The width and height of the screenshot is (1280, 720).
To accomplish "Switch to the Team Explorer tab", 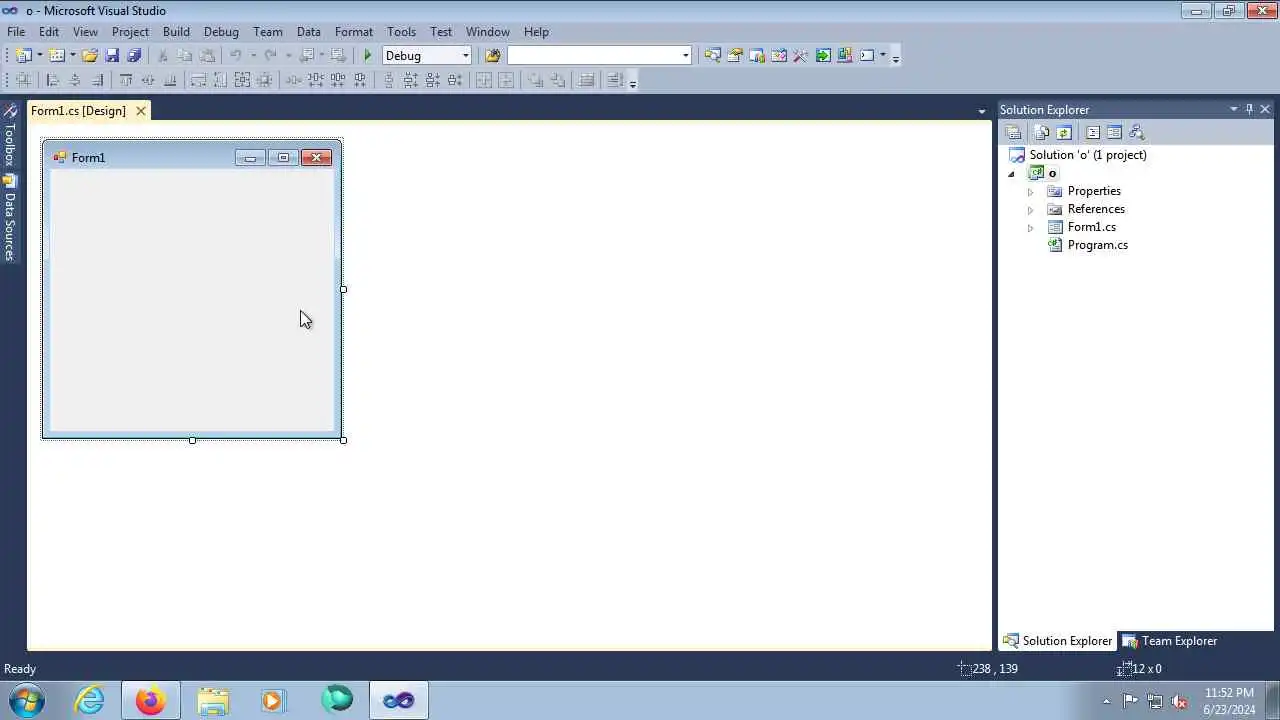I will click(1170, 641).
